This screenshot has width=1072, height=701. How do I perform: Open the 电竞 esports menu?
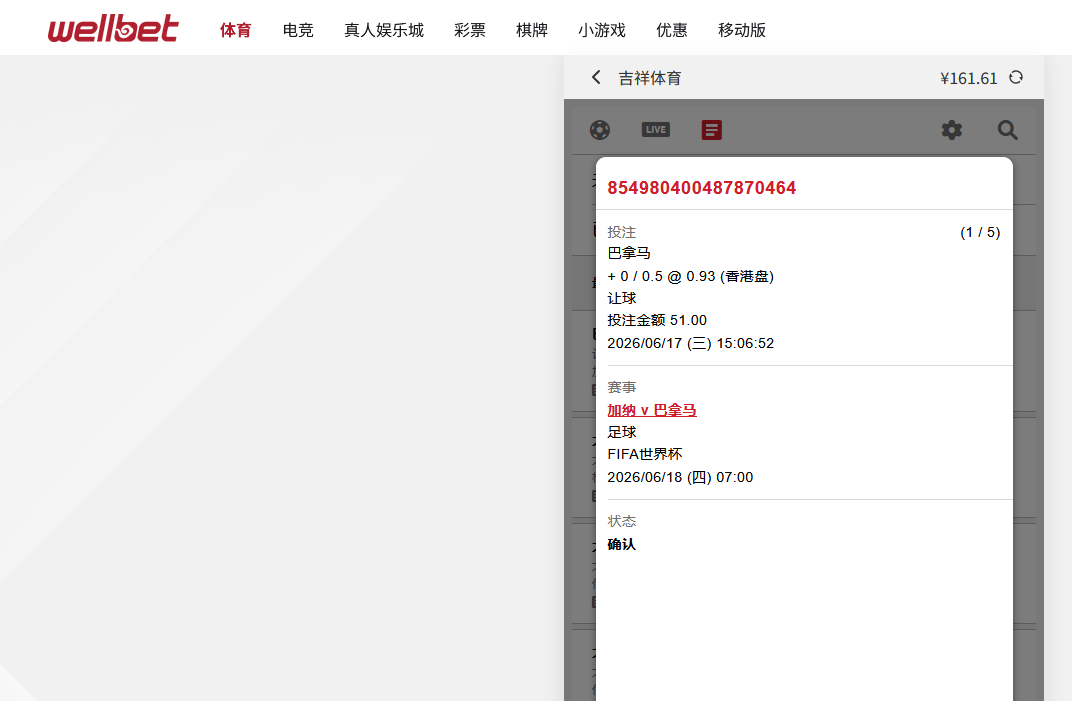point(298,30)
